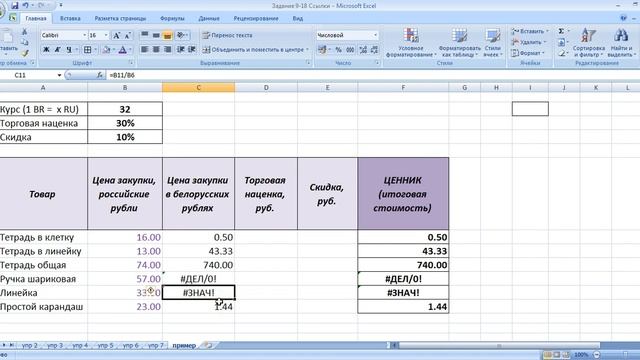This screenshot has height=360, width=640.
Task: Switch to Разметка страницы ribbon tab
Action: [x=120, y=18]
